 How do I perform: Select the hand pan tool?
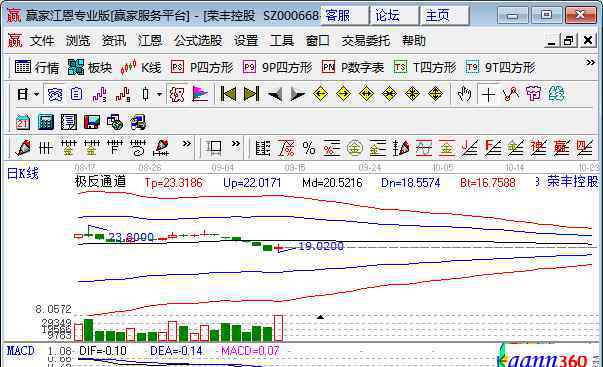coord(464,94)
